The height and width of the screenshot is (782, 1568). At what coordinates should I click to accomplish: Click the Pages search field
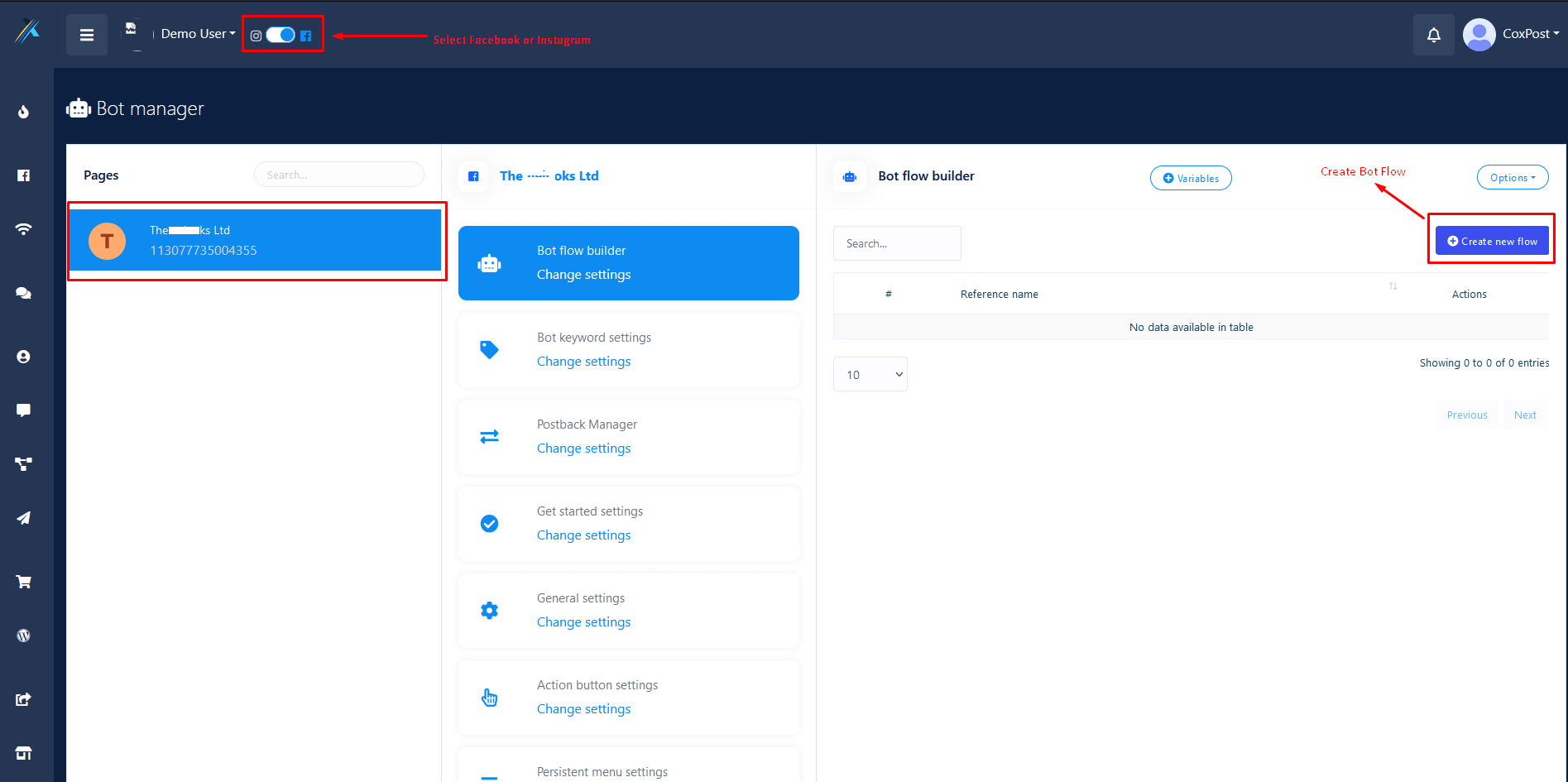click(x=338, y=175)
